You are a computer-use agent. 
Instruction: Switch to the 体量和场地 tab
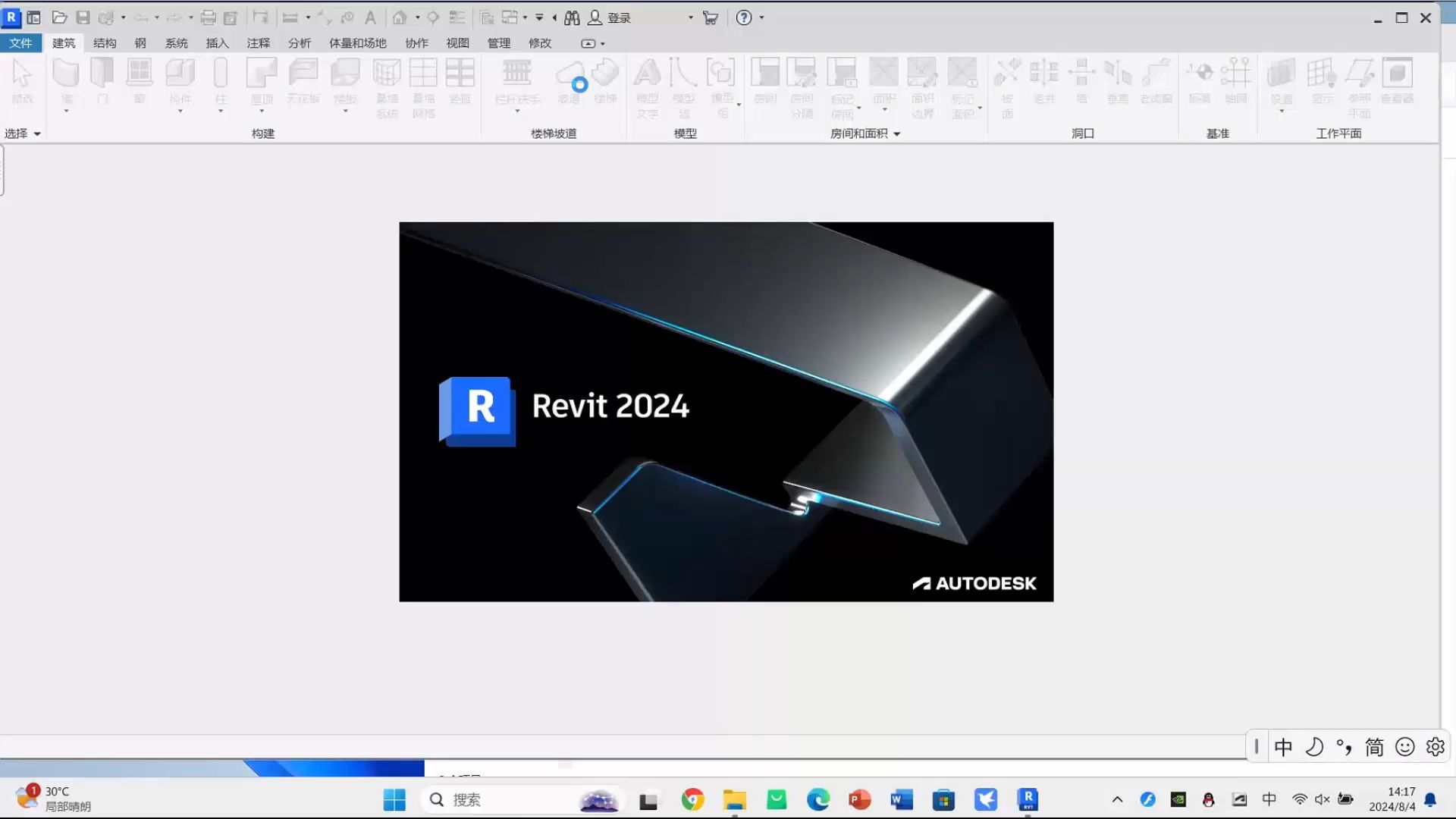(x=358, y=43)
